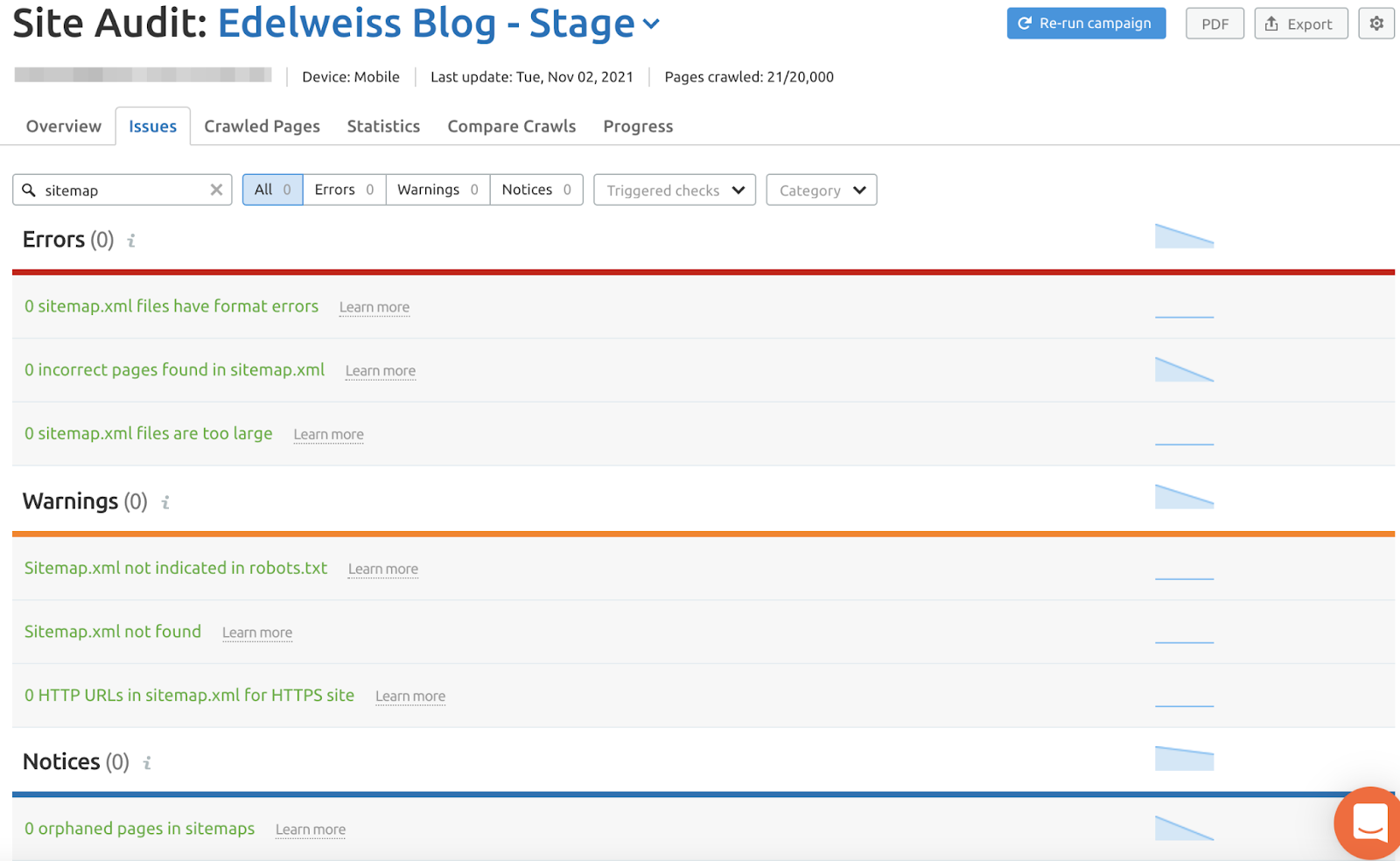The width and height of the screenshot is (1400, 861).
Task: Open the Compare Crawls tab
Action: pyautogui.click(x=511, y=126)
